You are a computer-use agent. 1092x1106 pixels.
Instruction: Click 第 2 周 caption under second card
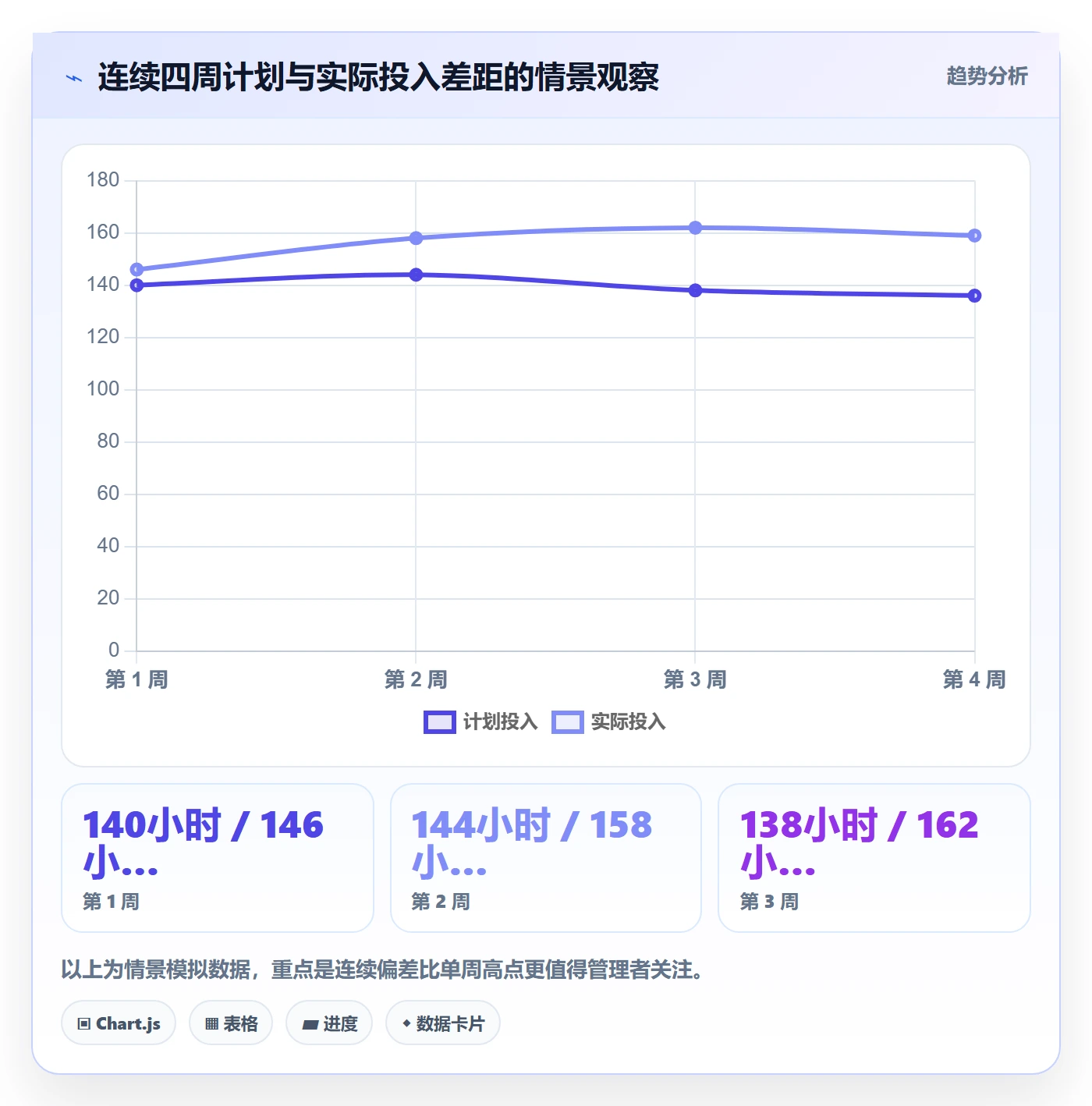click(x=441, y=902)
